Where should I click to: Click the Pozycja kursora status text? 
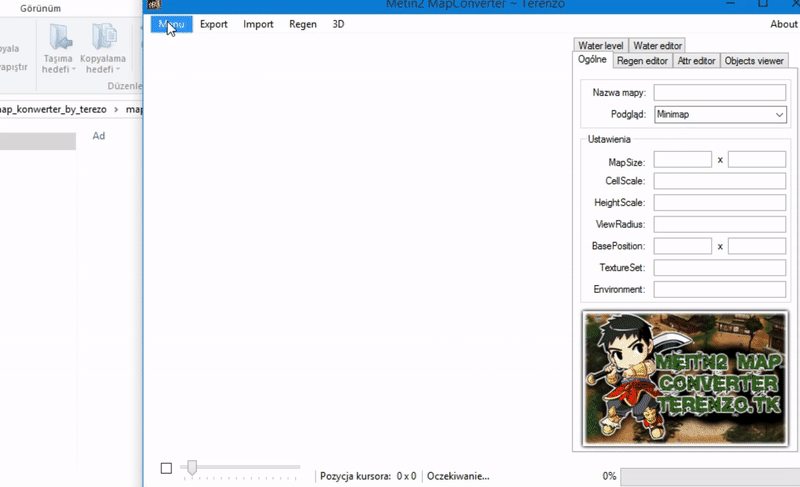(x=368, y=476)
